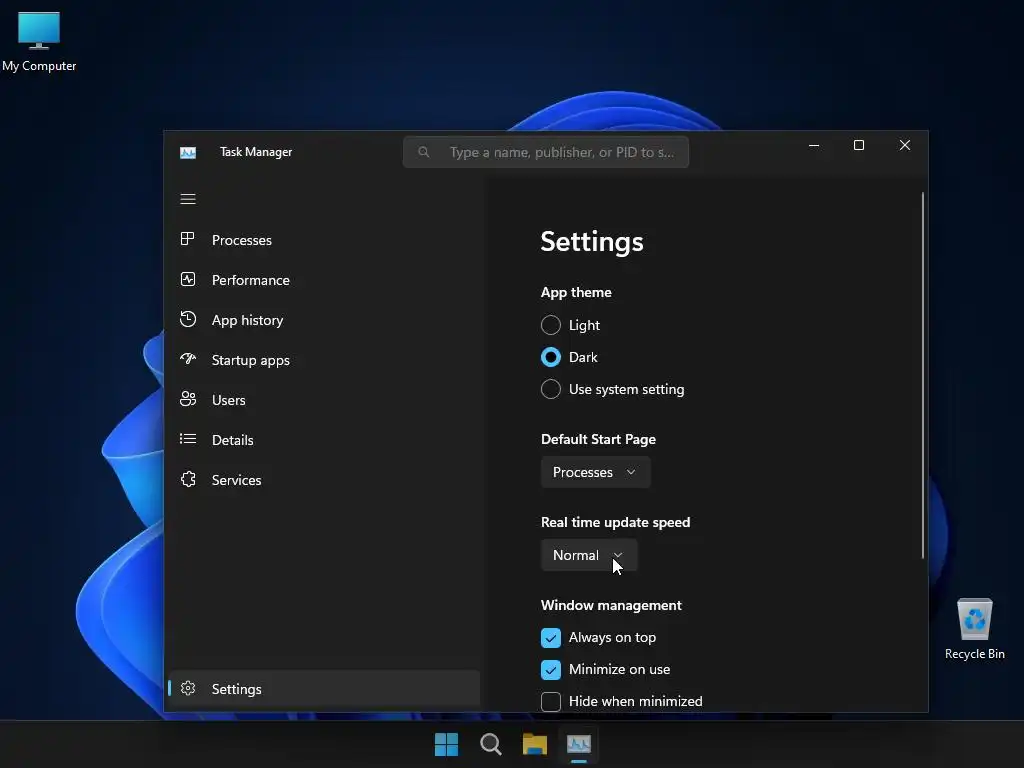This screenshot has width=1024, height=768.
Task: Click the Services puzzle icon
Action: point(188,479)
